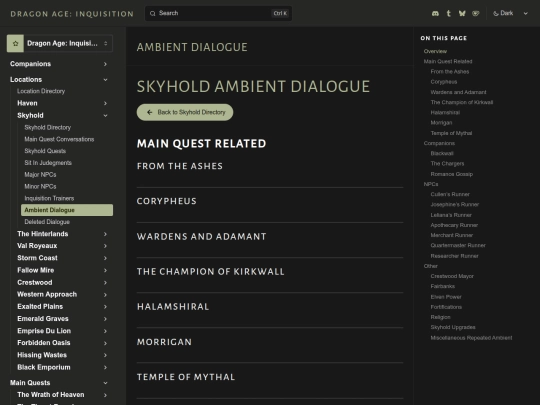Open Minor NPCs sidebar page
This screenshot has height=405, width=540.
(40, 186)
